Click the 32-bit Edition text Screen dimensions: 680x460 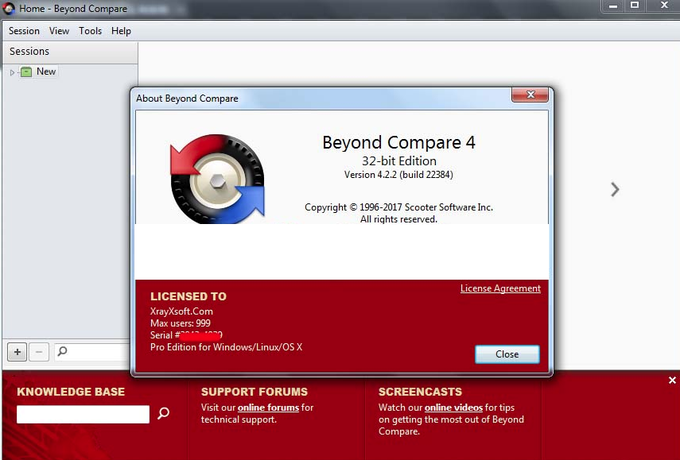coord(399,161)
